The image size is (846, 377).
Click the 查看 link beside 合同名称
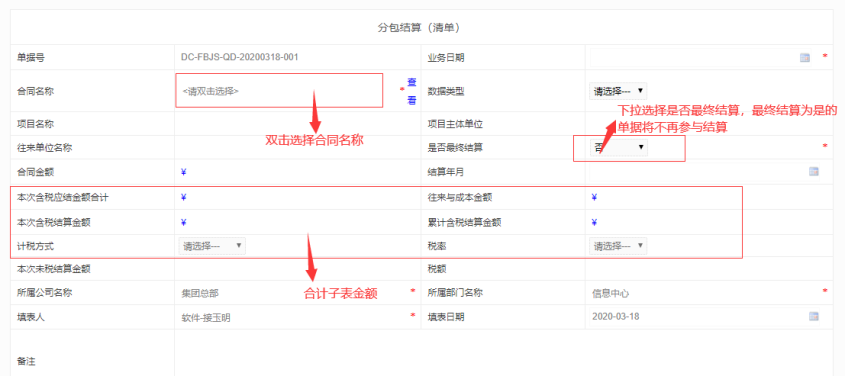tap(412, 91)
